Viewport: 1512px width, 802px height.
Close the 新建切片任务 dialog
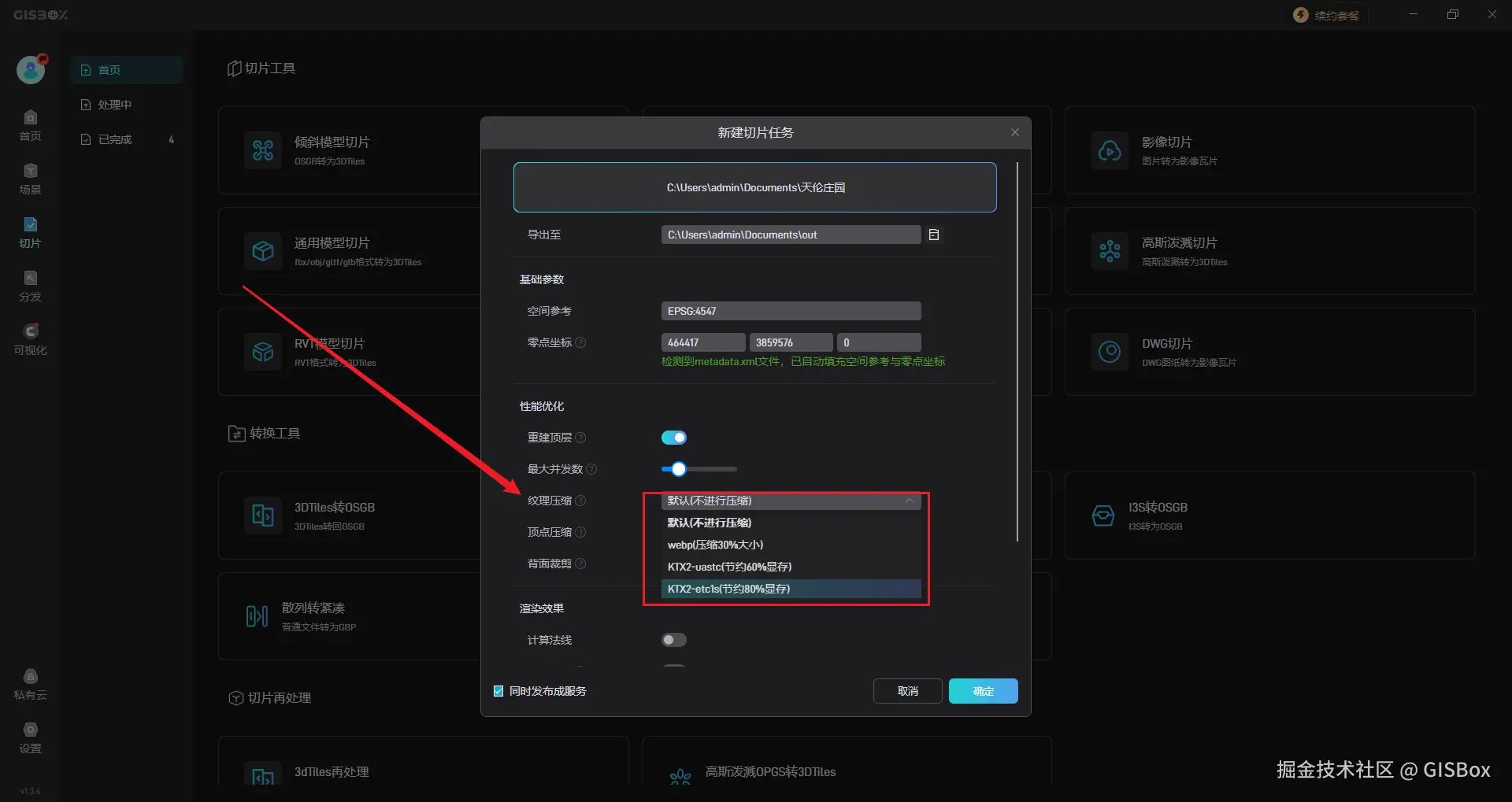(1015, 132)
